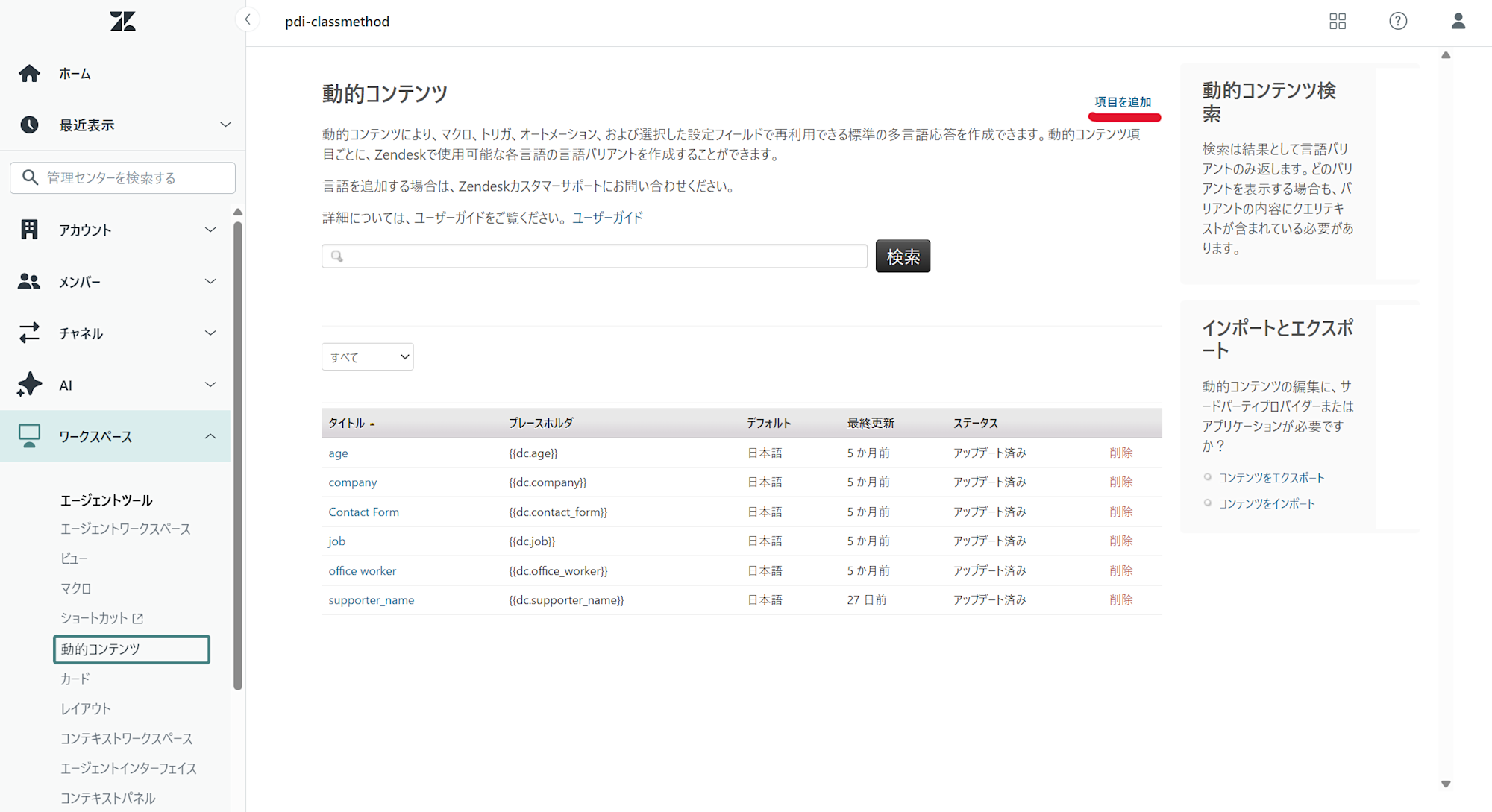Focus the 管理センターを検索する search field
Viewport: 1492px width, 812px height.
click(x=122, y=177)
